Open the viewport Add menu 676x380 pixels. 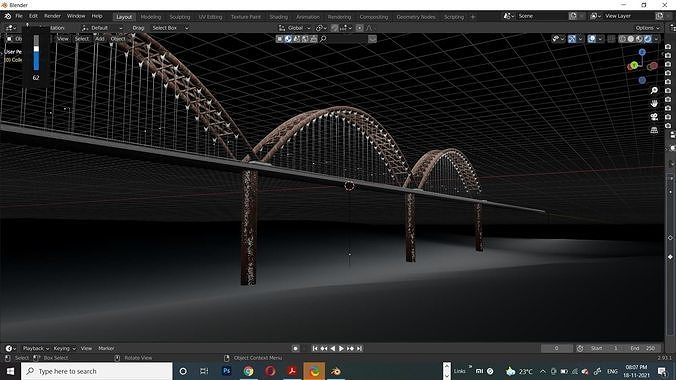coord(100,39)
